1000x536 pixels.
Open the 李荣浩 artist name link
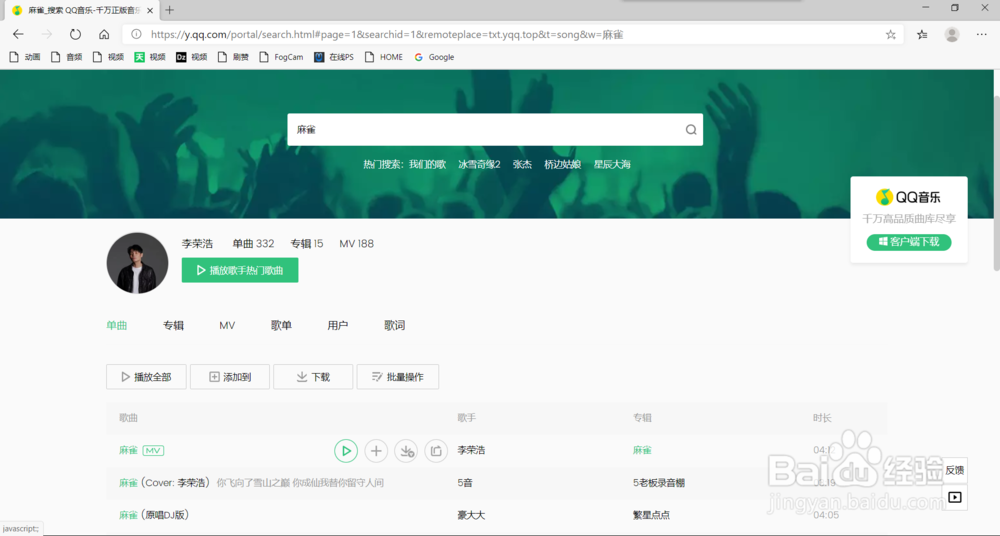197,243
